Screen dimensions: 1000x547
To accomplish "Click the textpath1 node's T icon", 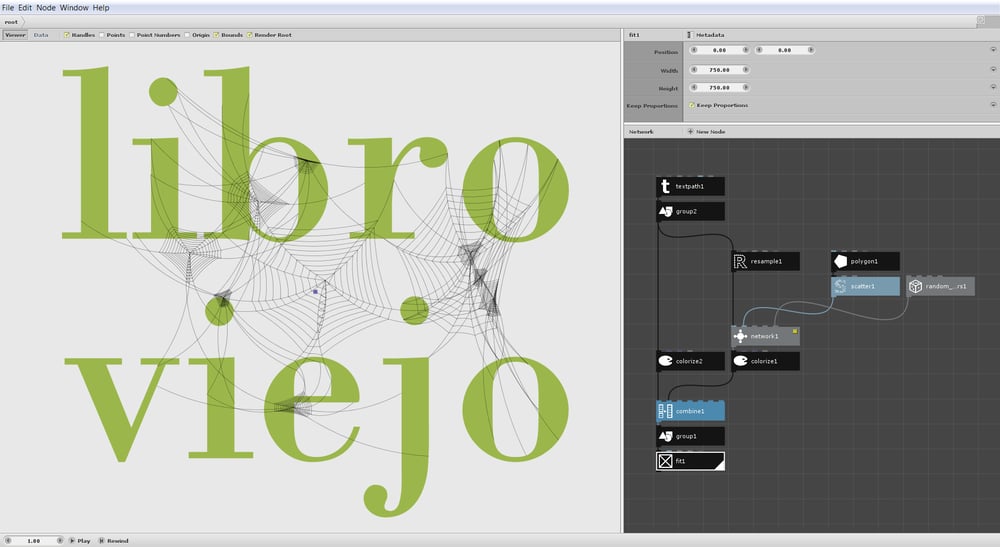I will click(x=665, y=186).
